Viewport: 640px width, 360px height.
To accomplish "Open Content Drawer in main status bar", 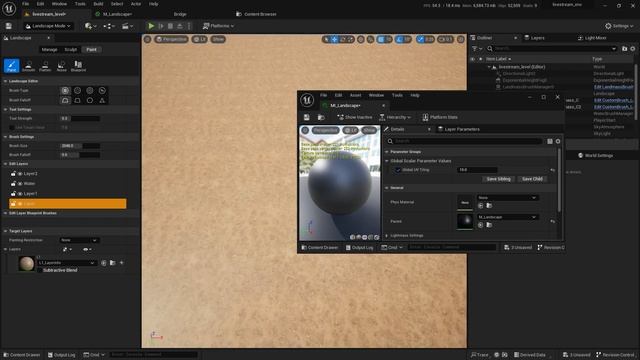I will click(22, 355).
